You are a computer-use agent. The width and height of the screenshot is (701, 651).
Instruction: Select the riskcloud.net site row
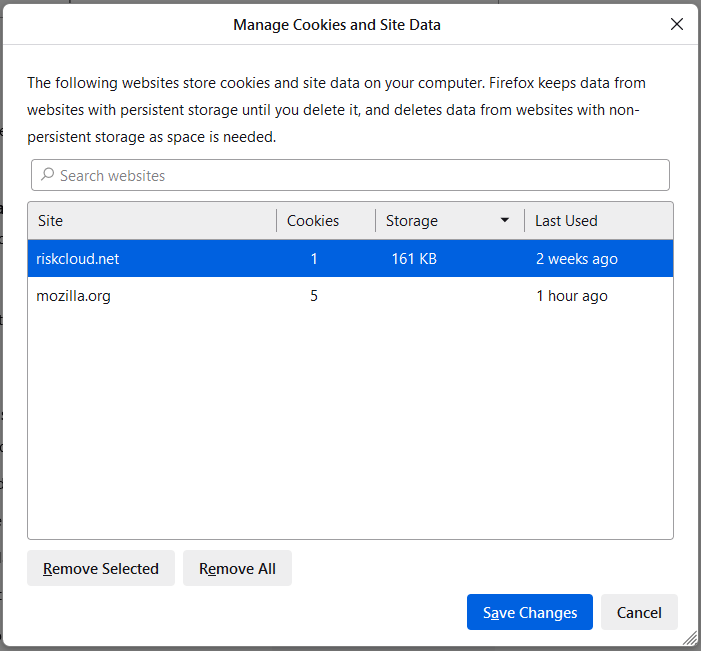pos(78,259)
